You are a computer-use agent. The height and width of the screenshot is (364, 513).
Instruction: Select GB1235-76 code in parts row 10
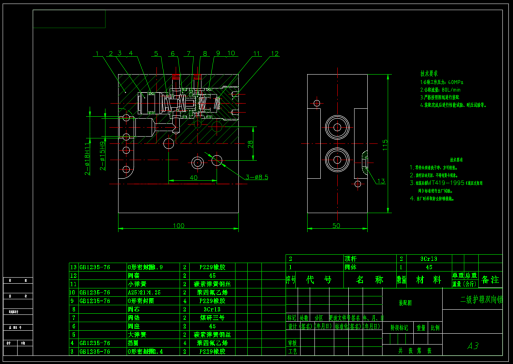coord(95,292)
